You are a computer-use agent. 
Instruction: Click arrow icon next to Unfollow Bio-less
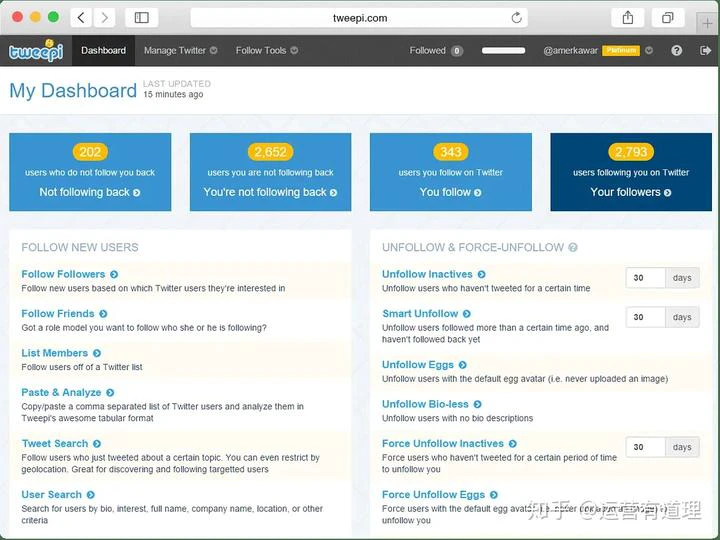(478, 405)
